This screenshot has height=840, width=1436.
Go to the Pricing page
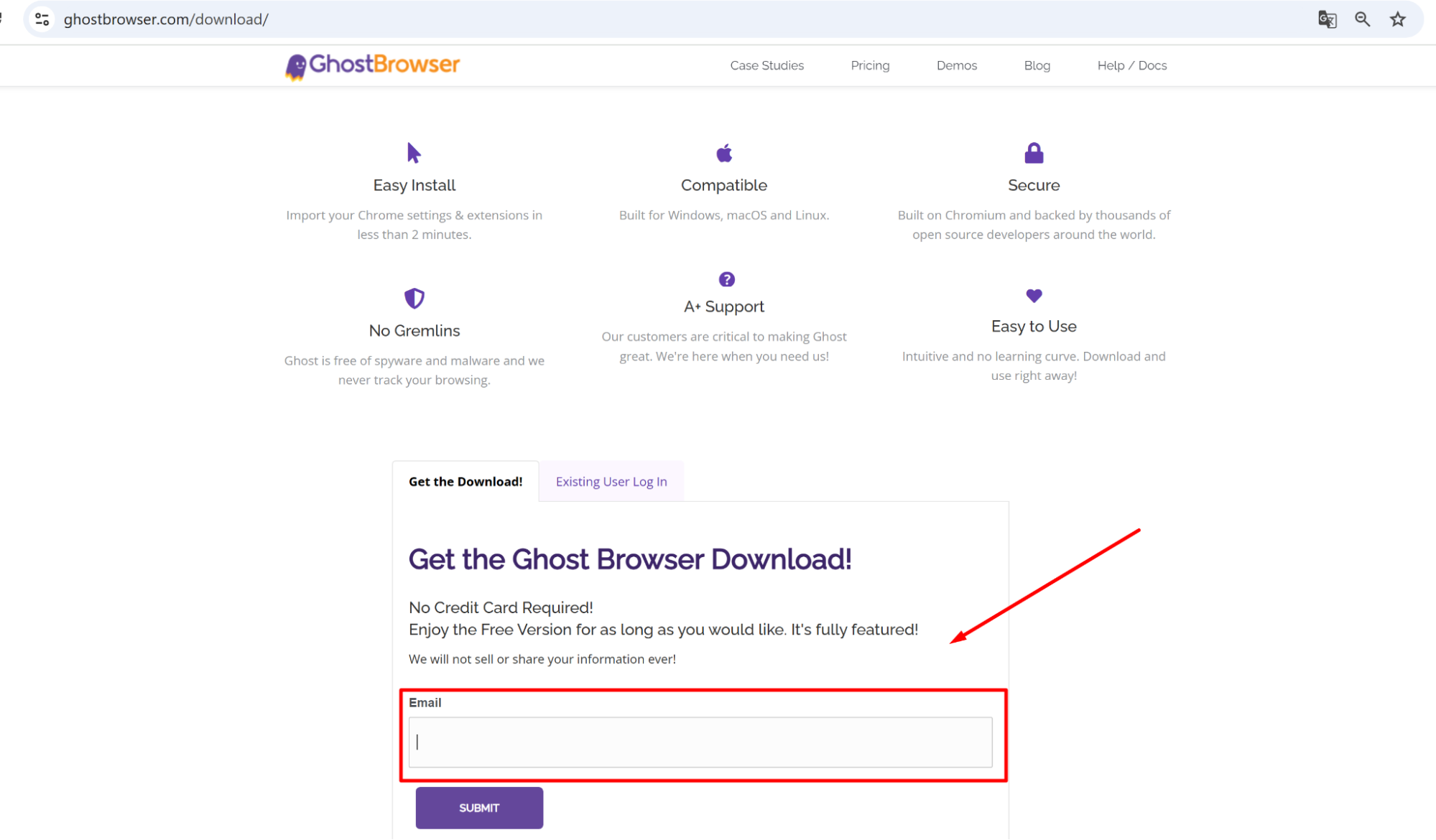click(870, 65)
